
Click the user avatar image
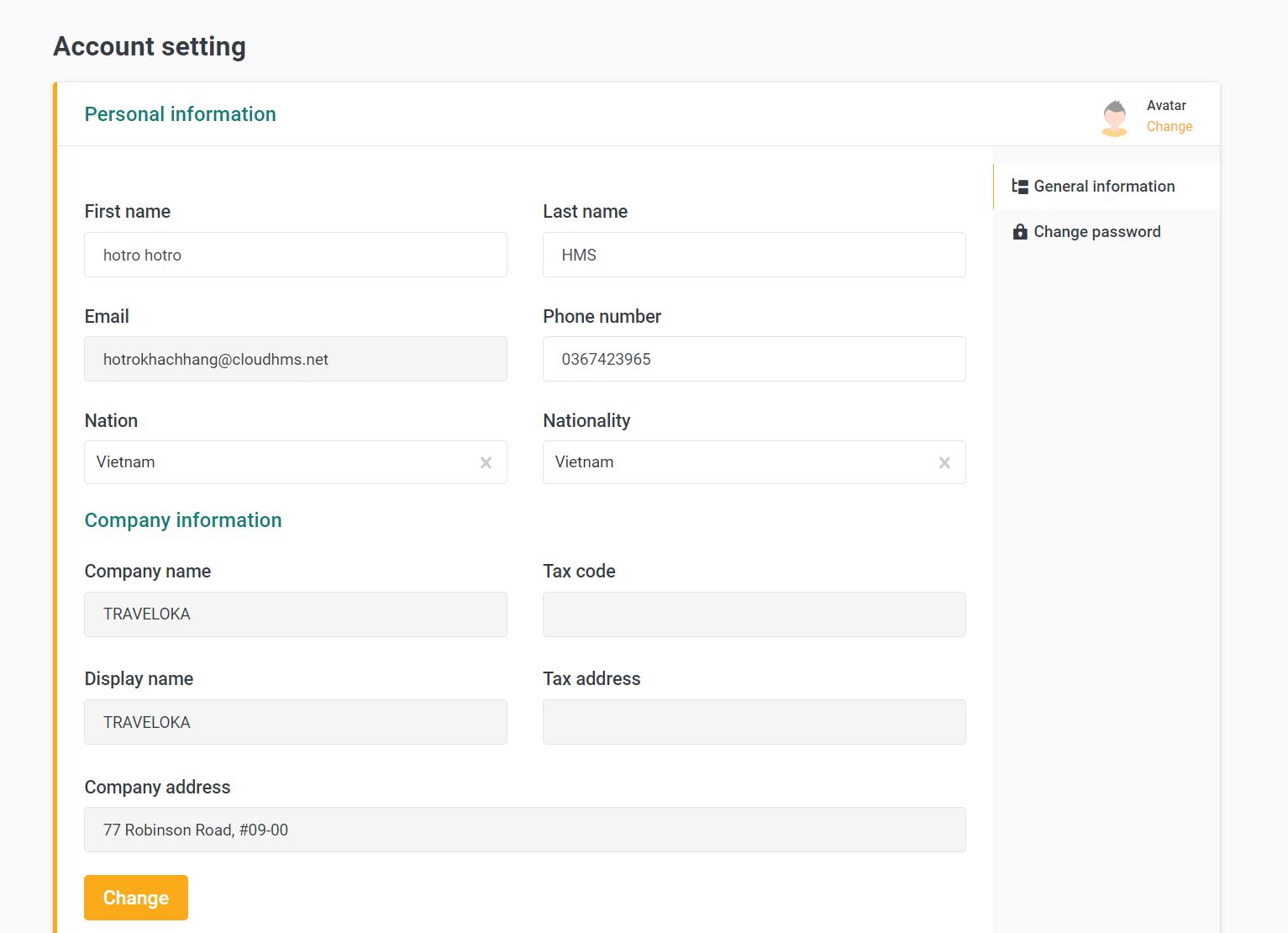click(x=1114, y=118)
